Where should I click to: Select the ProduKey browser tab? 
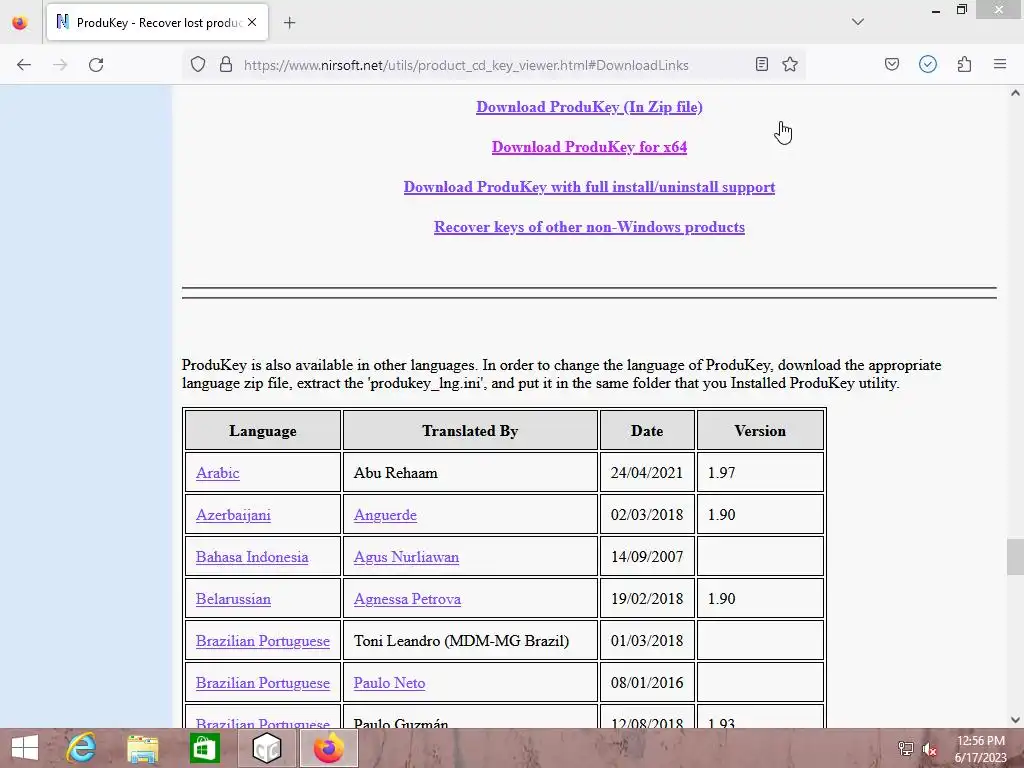(x=157, y=22)
